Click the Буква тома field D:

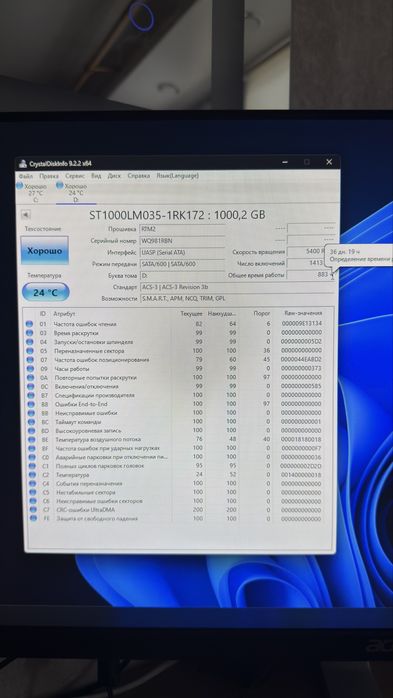coord(182,276)
